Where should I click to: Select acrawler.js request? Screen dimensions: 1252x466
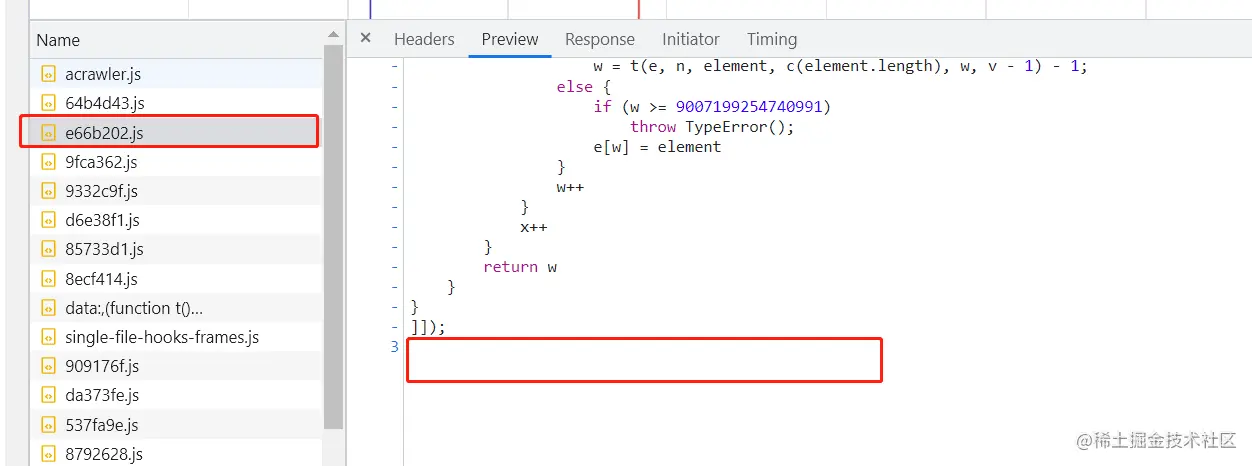(176, 73)
